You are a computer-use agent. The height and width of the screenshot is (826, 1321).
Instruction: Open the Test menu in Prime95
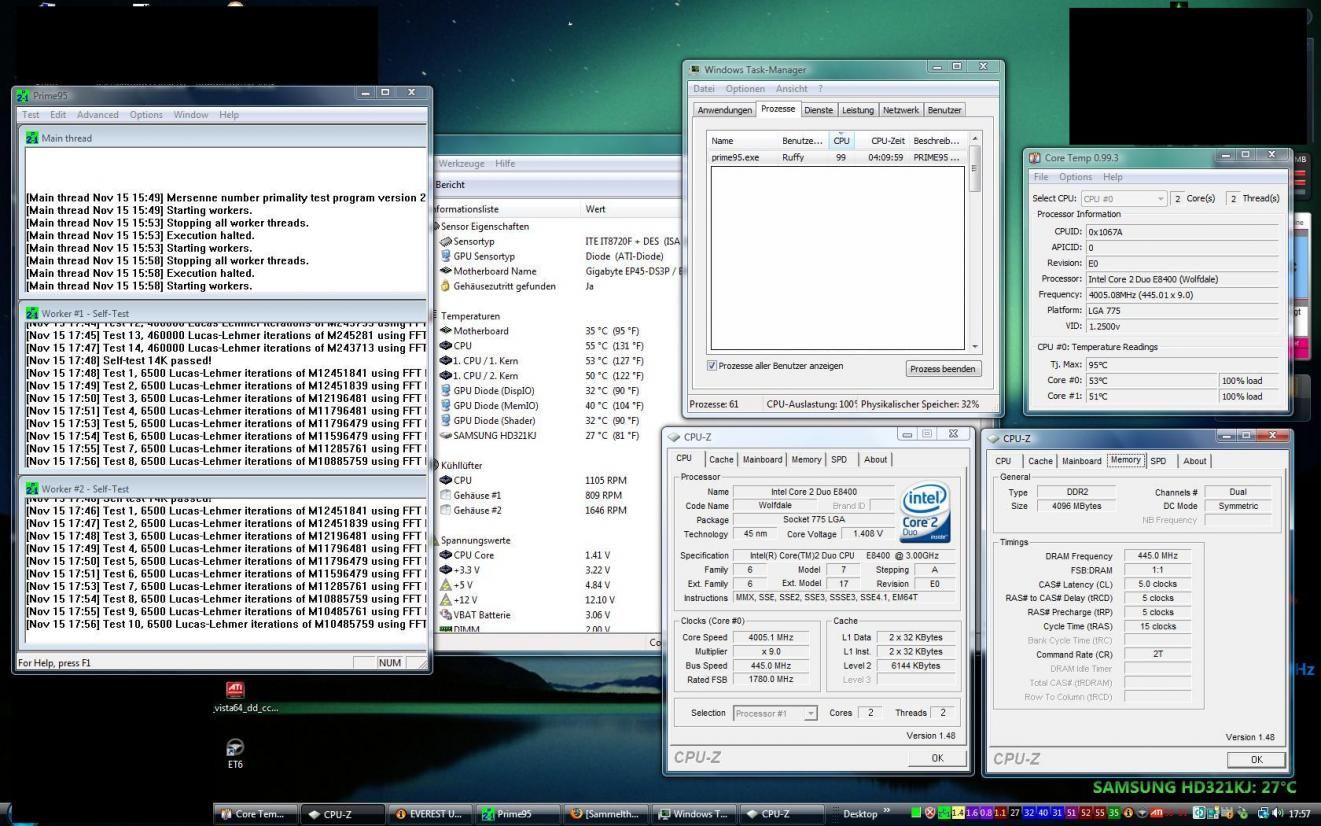tap(31, 115)
